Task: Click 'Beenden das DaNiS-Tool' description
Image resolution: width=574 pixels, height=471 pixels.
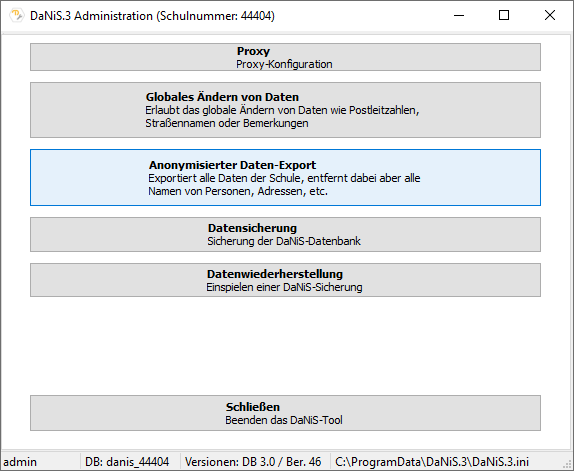Action: tap(284, 420)
